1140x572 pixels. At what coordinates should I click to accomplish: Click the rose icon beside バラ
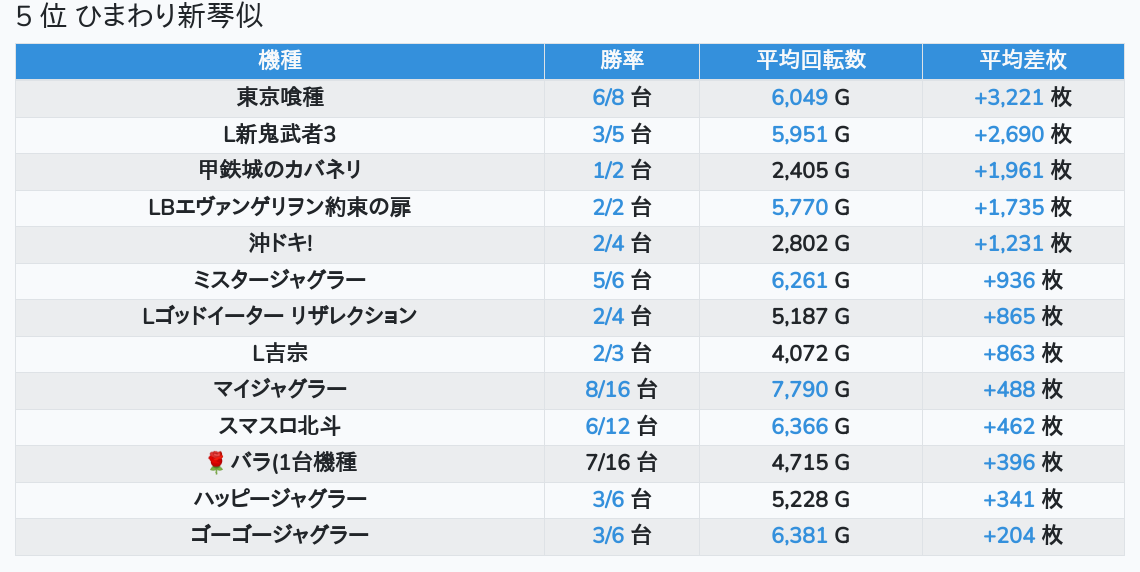(x=215, y=462)
